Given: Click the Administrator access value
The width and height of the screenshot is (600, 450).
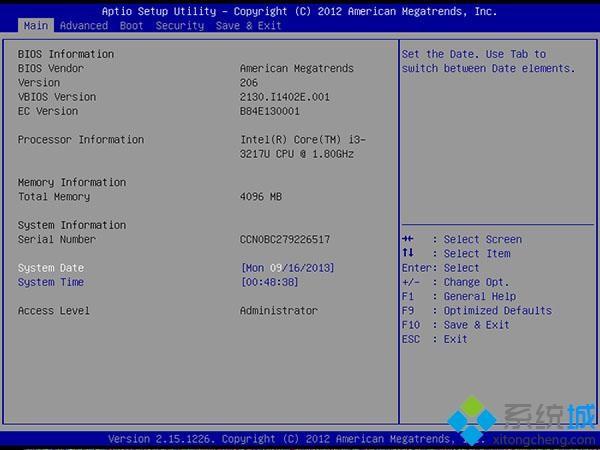Looking at the screenshot, I should (x=279, y=311).
